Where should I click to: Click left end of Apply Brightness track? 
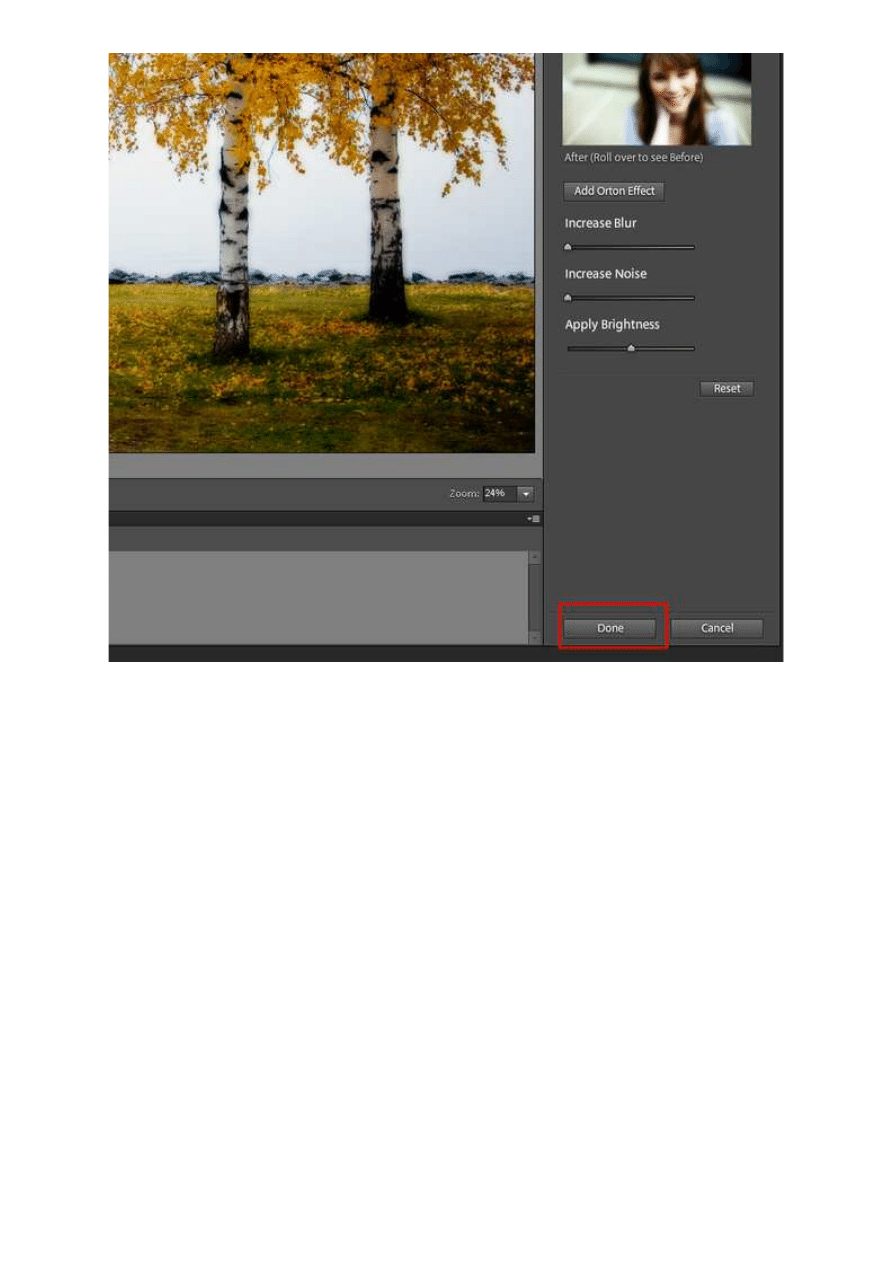click(x=570, y=348)
